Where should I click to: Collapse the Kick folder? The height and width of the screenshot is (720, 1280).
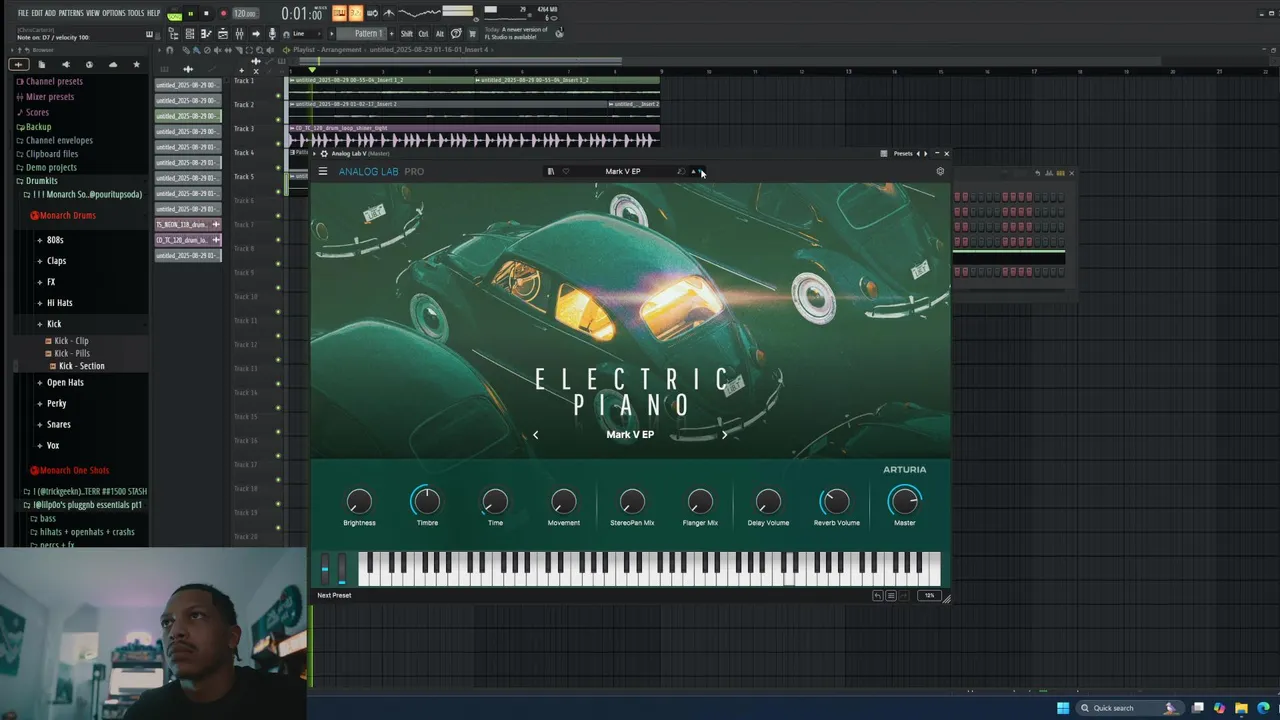pos(54,324)
